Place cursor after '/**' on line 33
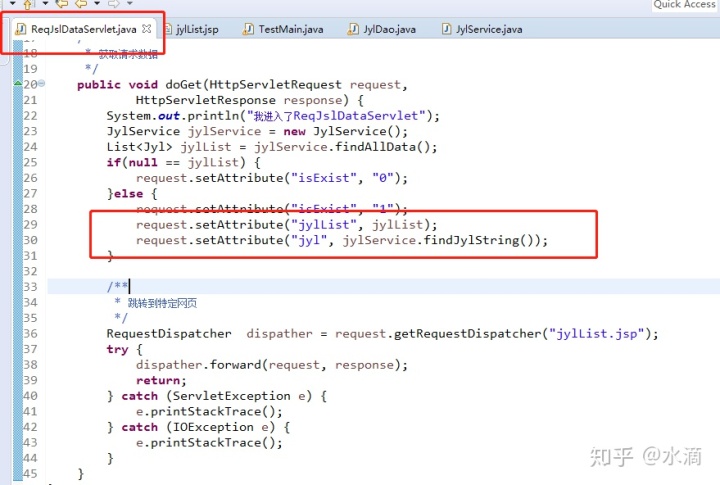This screenshot has width=720, height=485. coord(129,287)
